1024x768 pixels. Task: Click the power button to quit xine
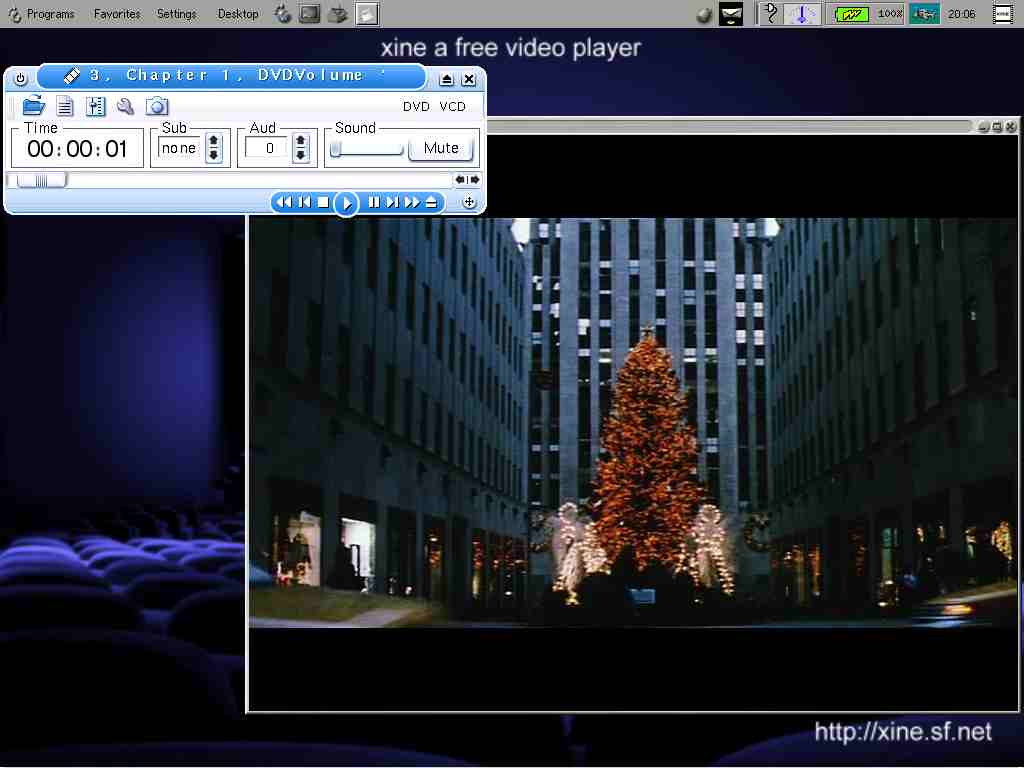point(20,79)
